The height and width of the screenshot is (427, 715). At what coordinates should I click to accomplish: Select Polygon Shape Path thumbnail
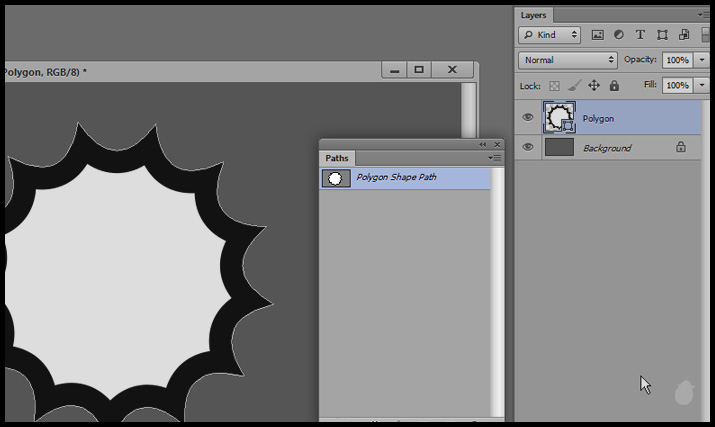[x=336, y=179]
